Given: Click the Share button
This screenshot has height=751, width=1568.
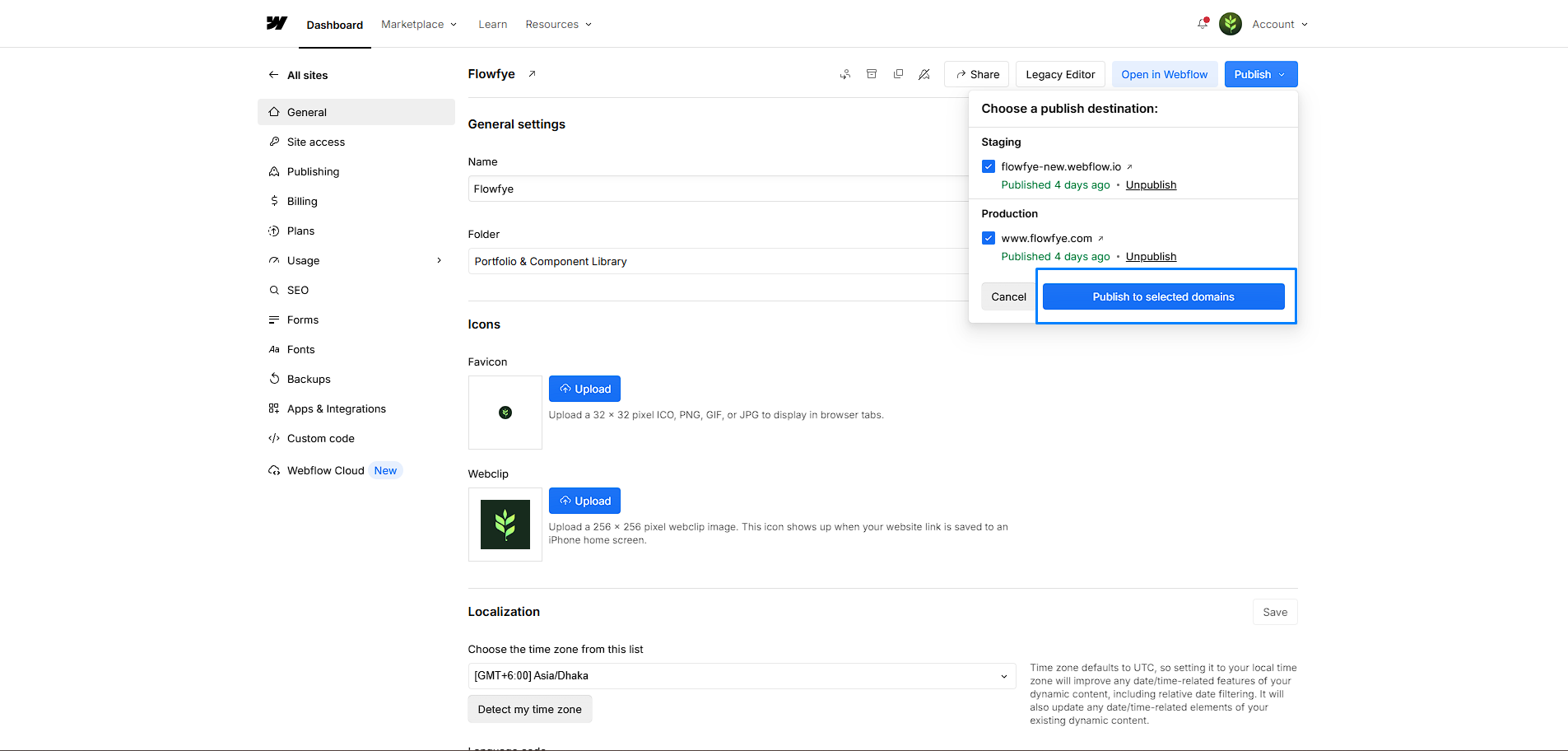Looking at the screenshot, I should point(977,74).
